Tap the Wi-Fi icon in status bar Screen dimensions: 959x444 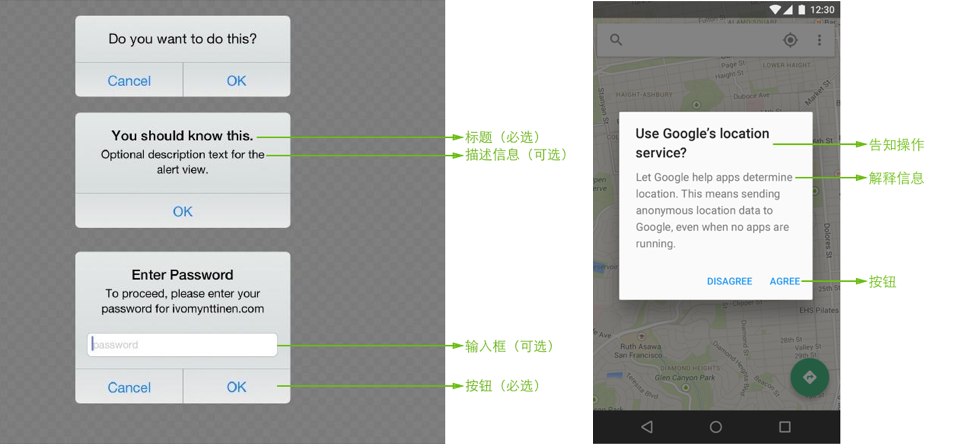click(774, 9)
